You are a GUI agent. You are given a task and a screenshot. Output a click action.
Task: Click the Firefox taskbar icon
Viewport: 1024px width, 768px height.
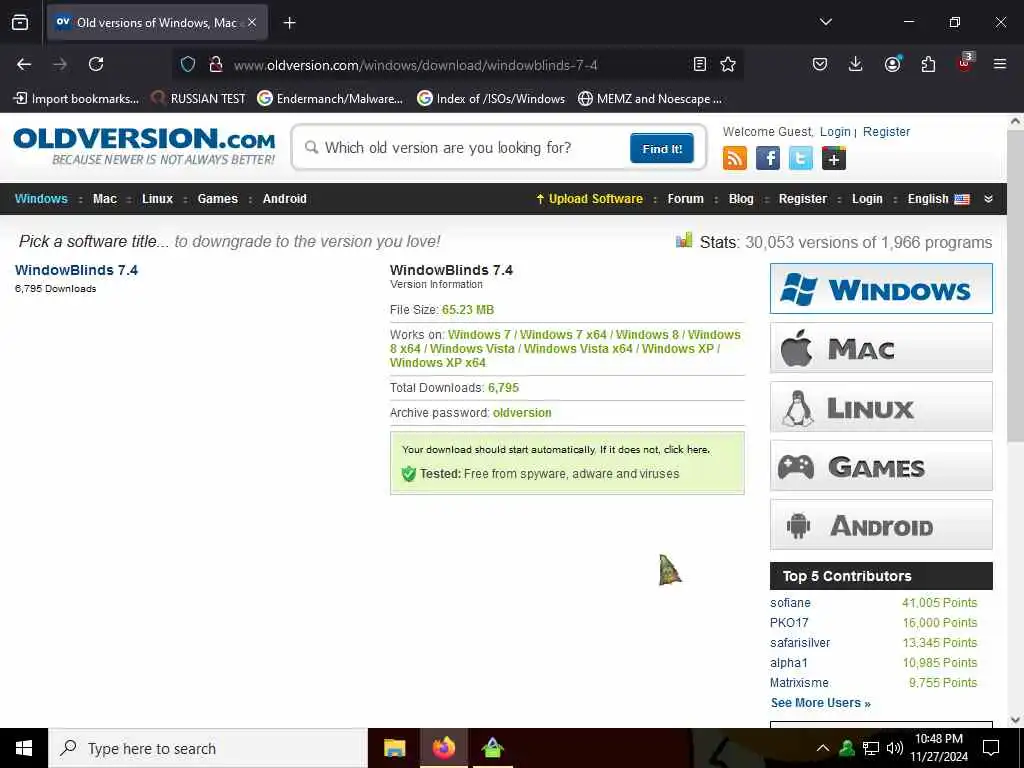pyautogui.click(x=443, y=748)
